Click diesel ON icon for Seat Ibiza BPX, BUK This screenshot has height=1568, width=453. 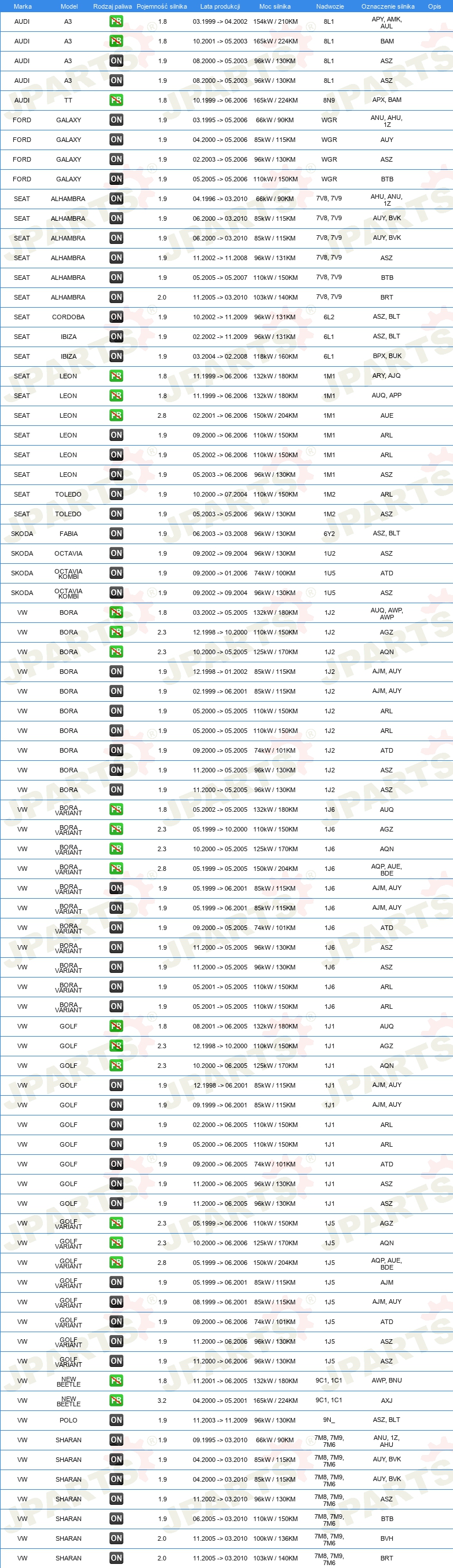(116, 356)
